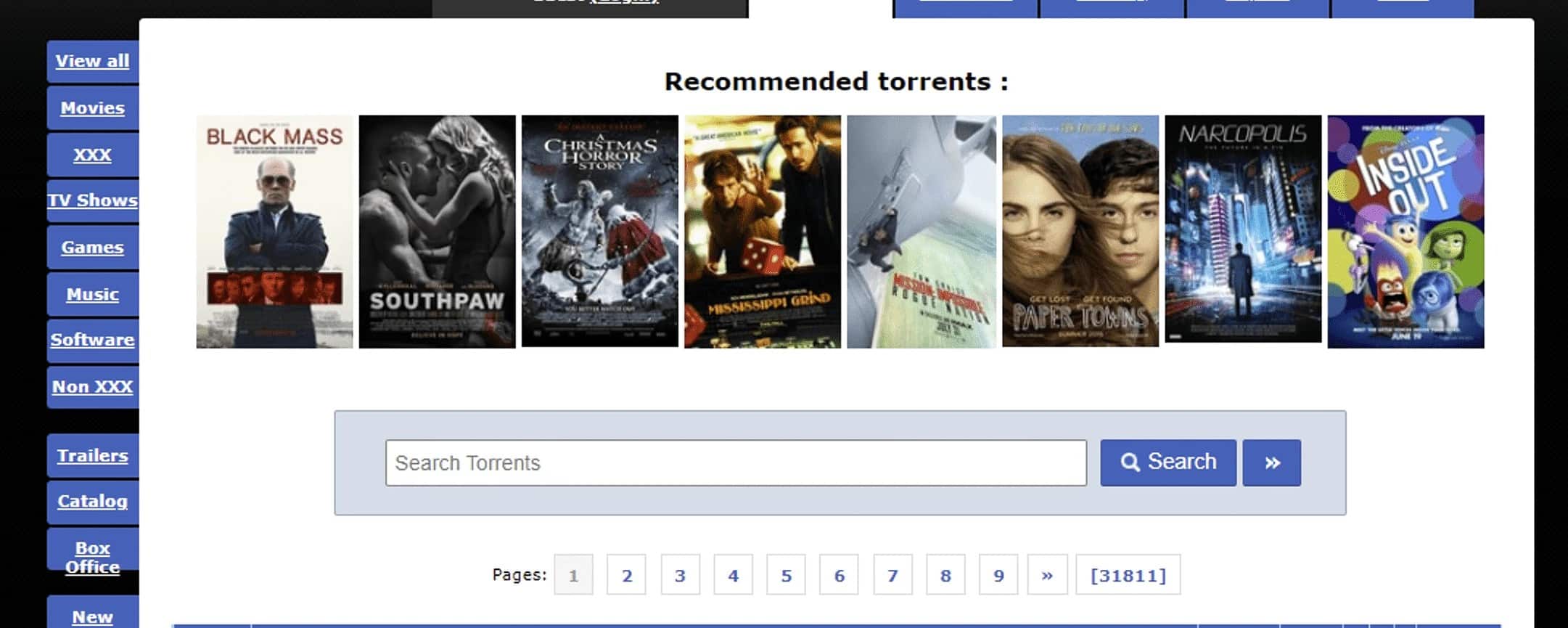Expand advanced search with double-arrow button
Image resolution: width=1568 pixels, height=628 pixels.
(1272, 462)
